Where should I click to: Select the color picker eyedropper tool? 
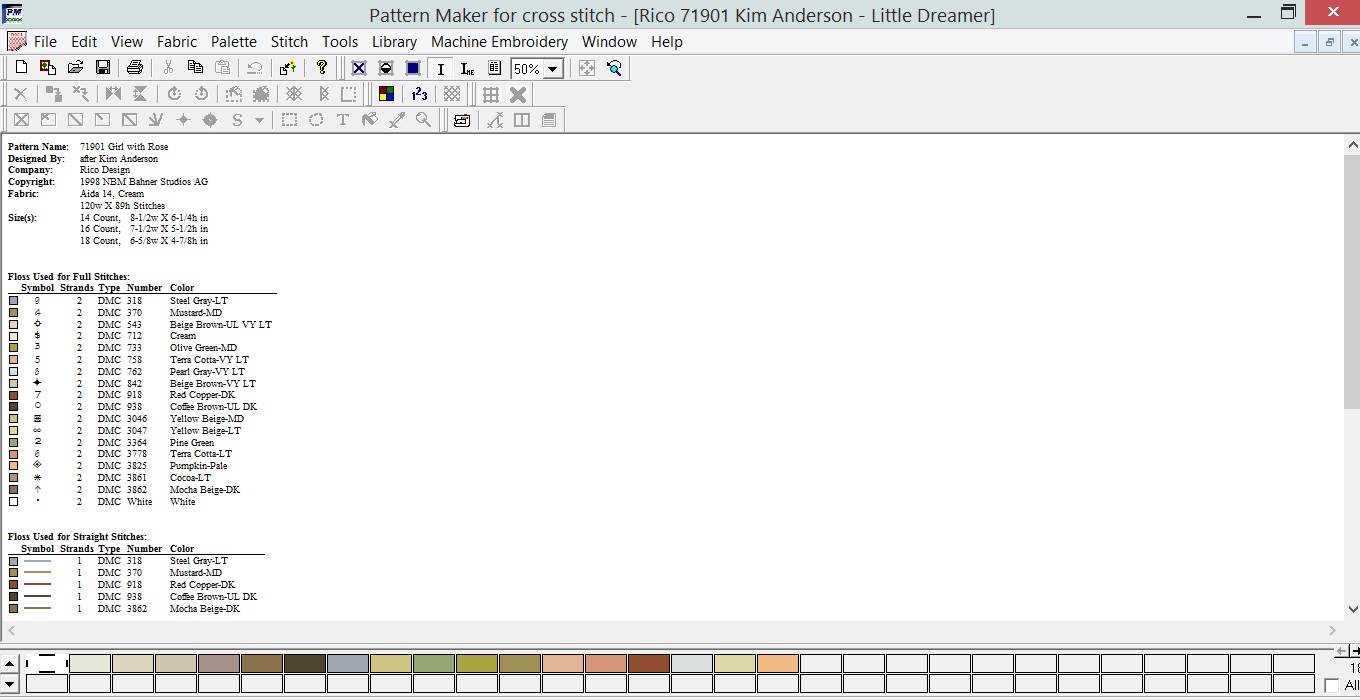click(x=397, y=120)
